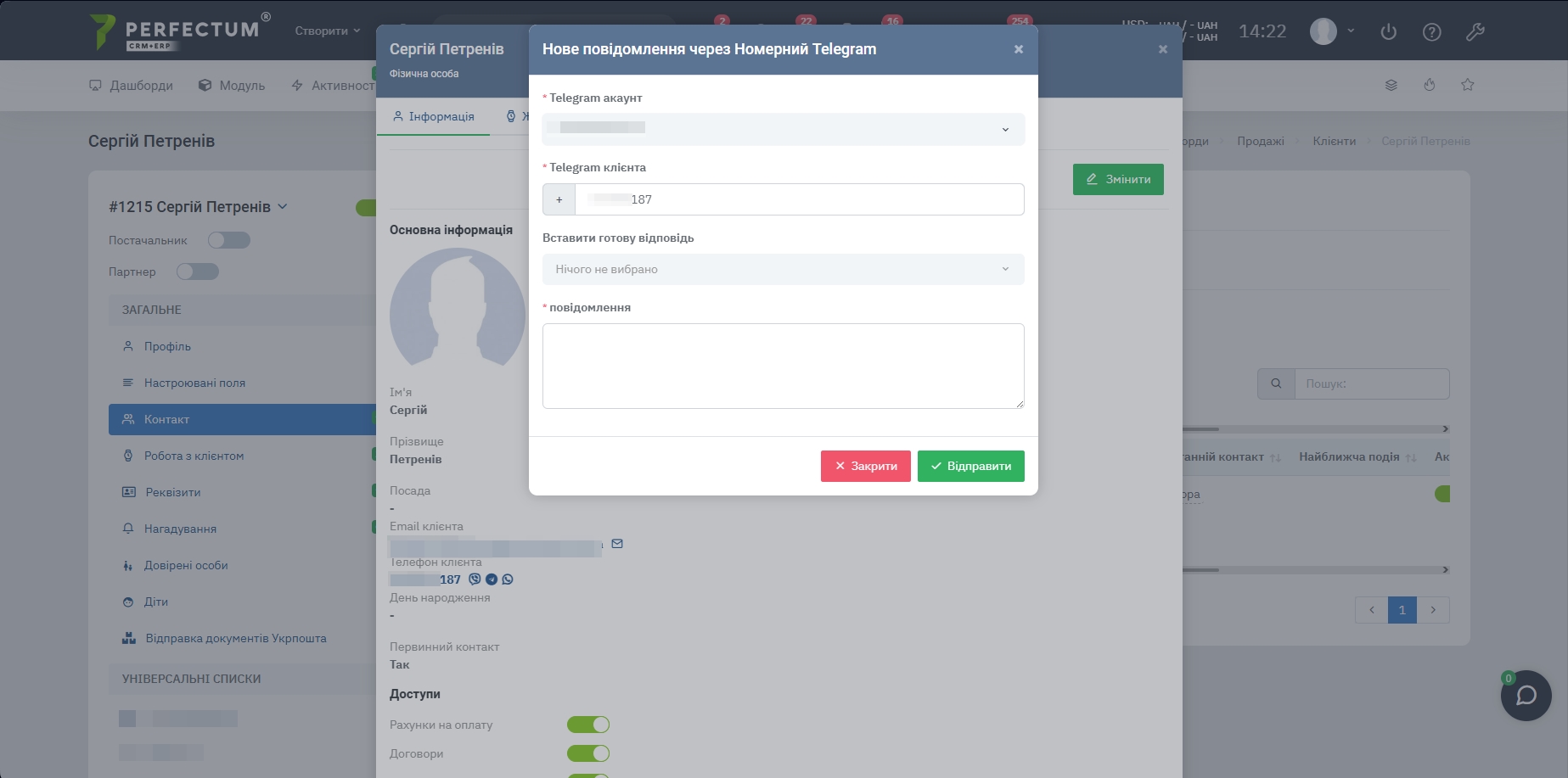Click the Пошук search field
This screenshot has height=778, width=1568.
click(x=1372, y=383)
